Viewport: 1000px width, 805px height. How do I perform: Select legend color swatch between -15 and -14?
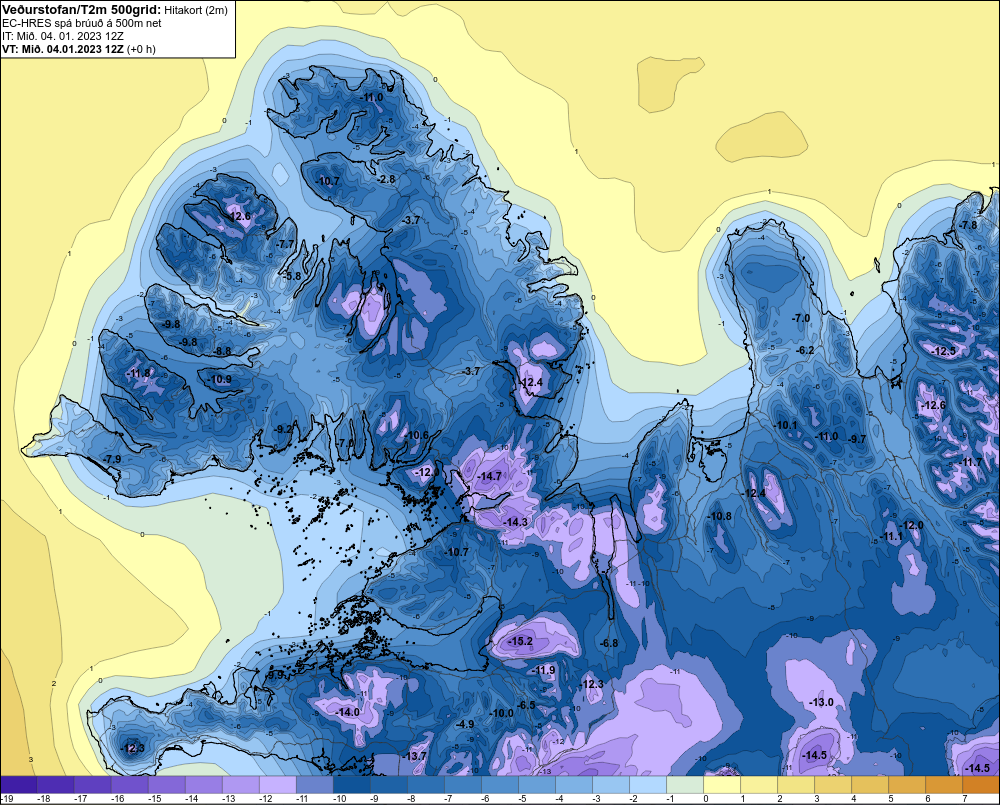(x=166, y=784)
